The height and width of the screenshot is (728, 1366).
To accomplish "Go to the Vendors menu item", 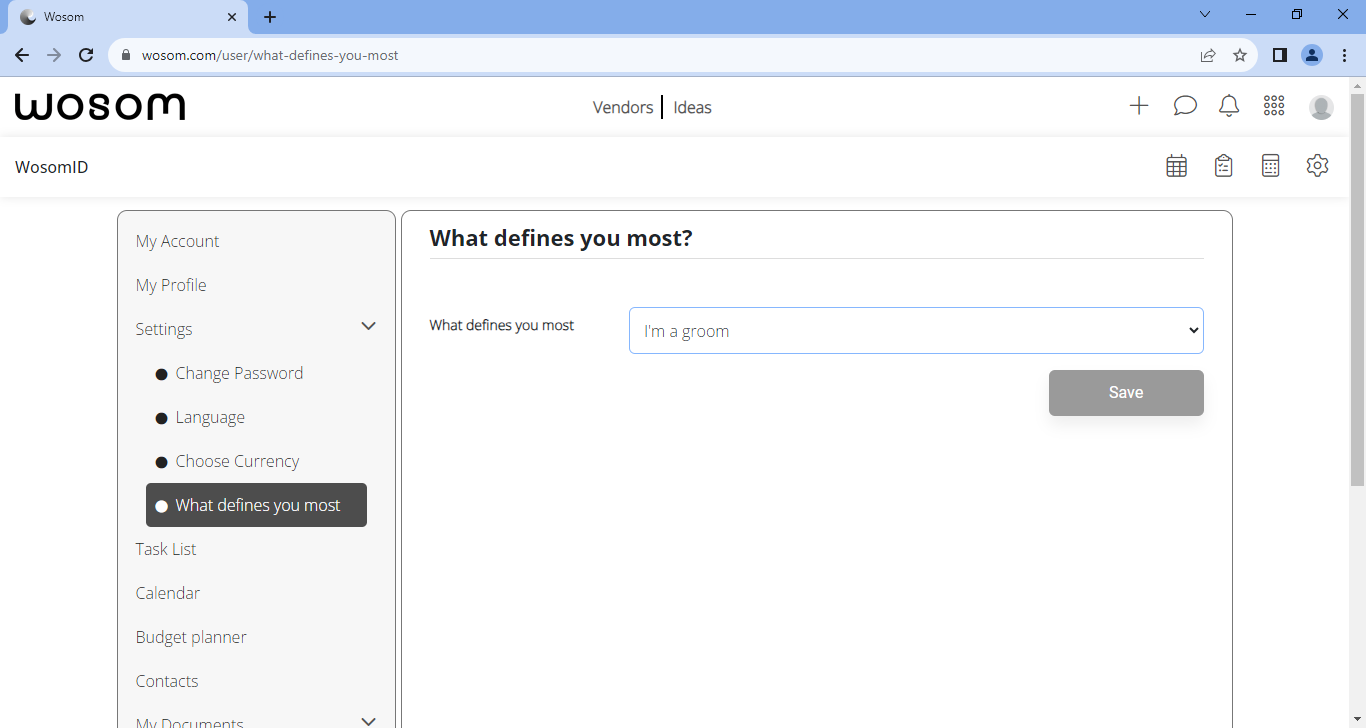I will click(622, 107).
